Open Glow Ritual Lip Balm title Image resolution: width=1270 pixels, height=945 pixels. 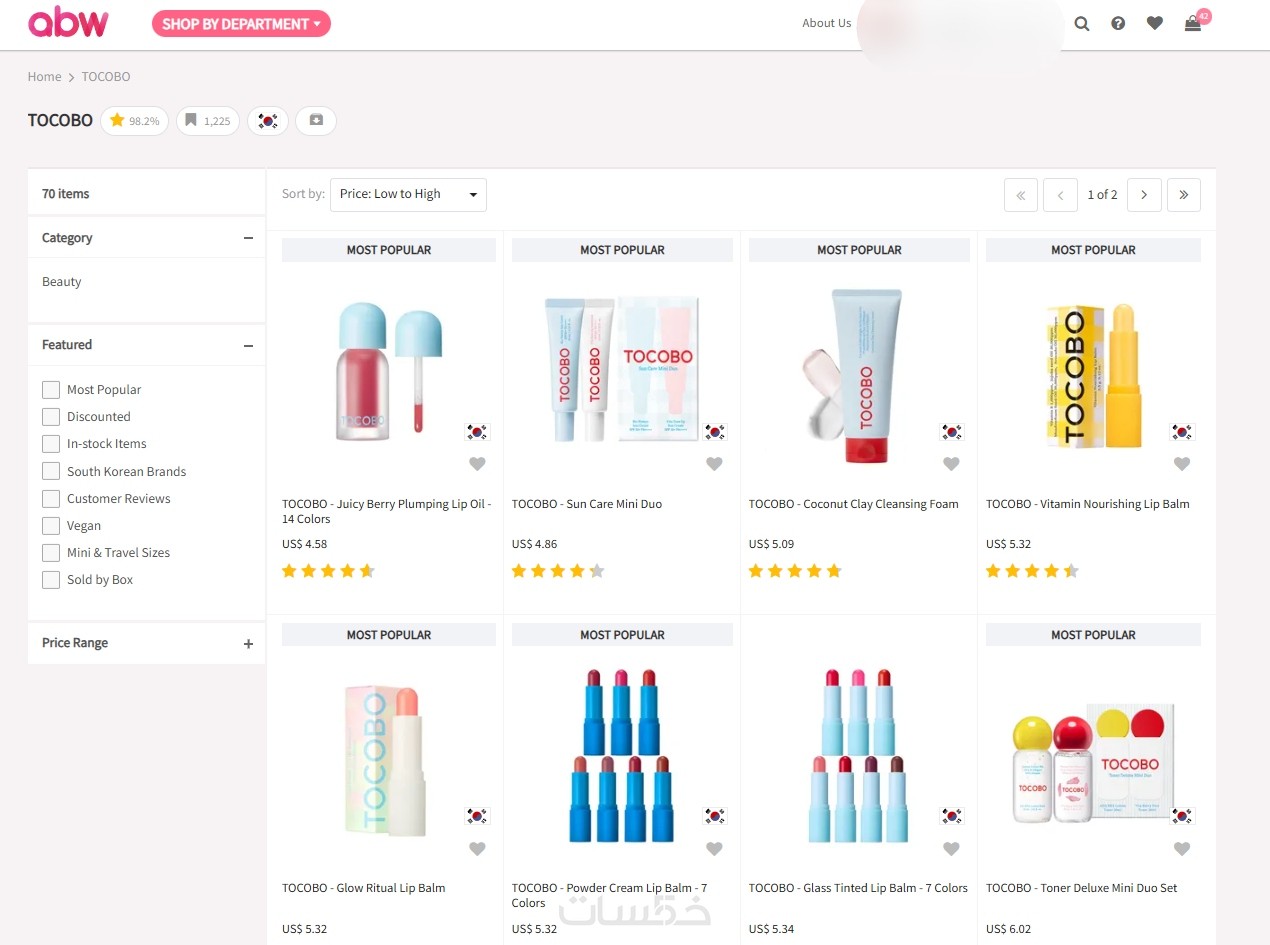(364, 888)
